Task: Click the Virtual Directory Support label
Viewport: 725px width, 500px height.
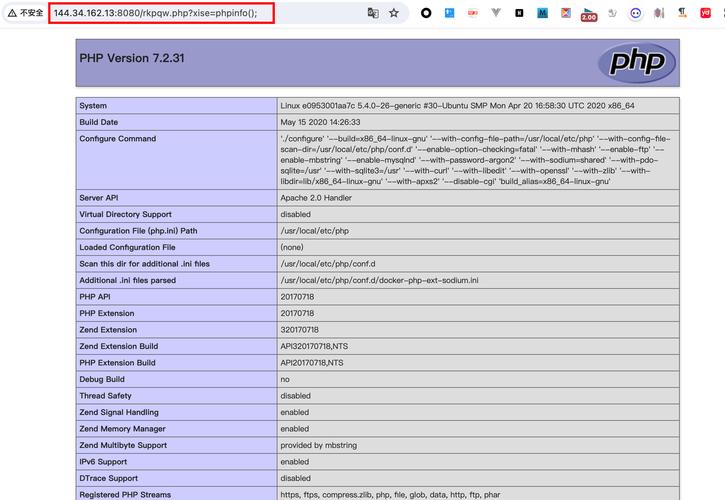Action: (125, 214)
